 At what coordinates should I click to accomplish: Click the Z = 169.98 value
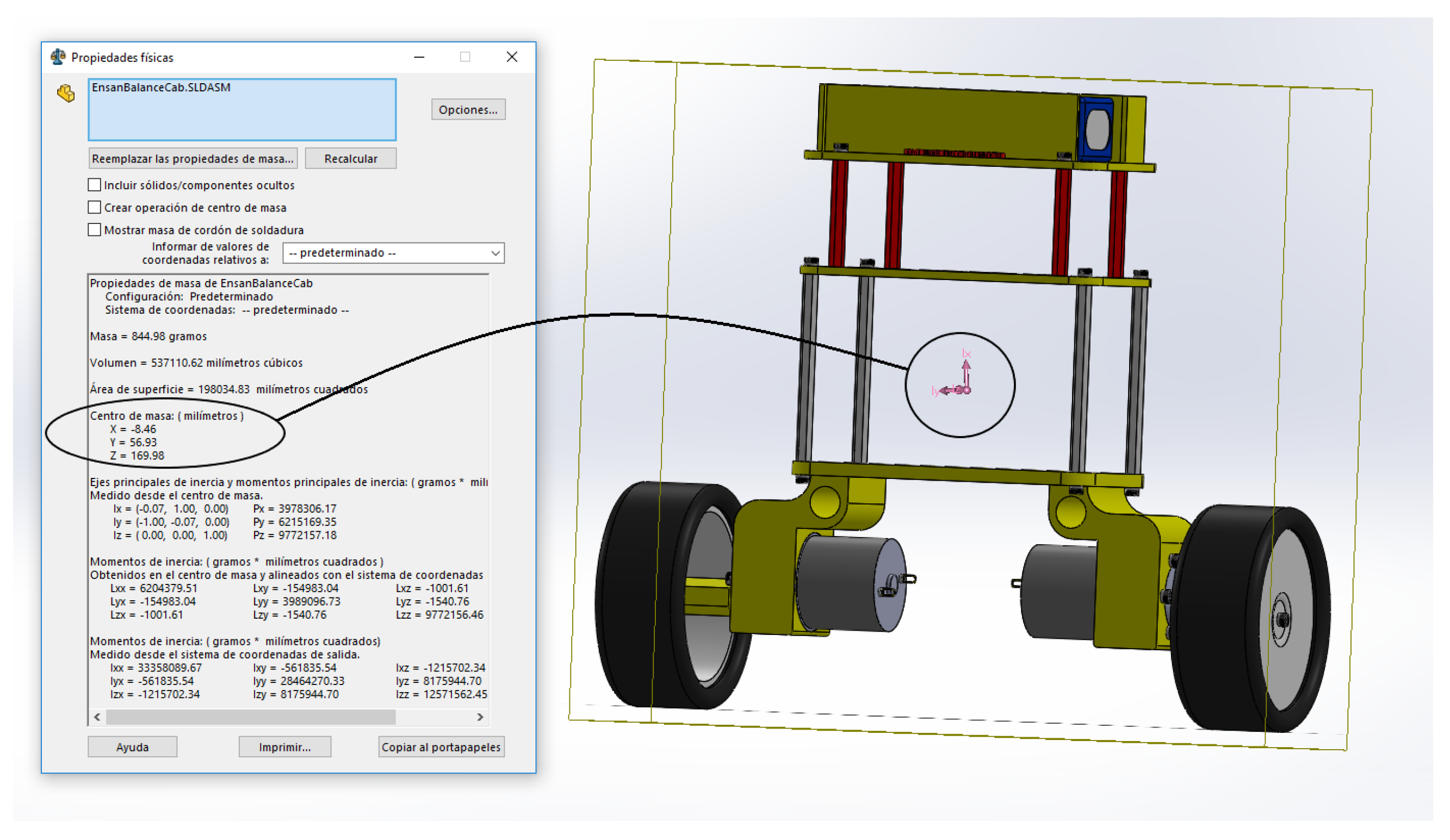[137, 455]
